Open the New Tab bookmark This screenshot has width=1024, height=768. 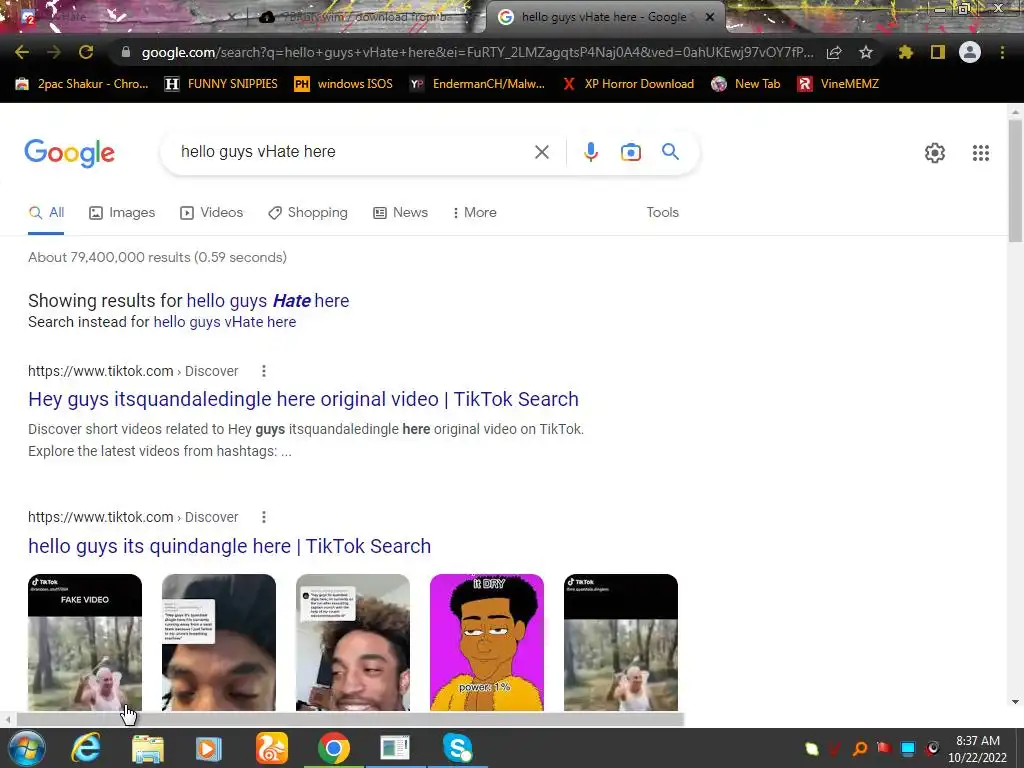tap(745, 84)
